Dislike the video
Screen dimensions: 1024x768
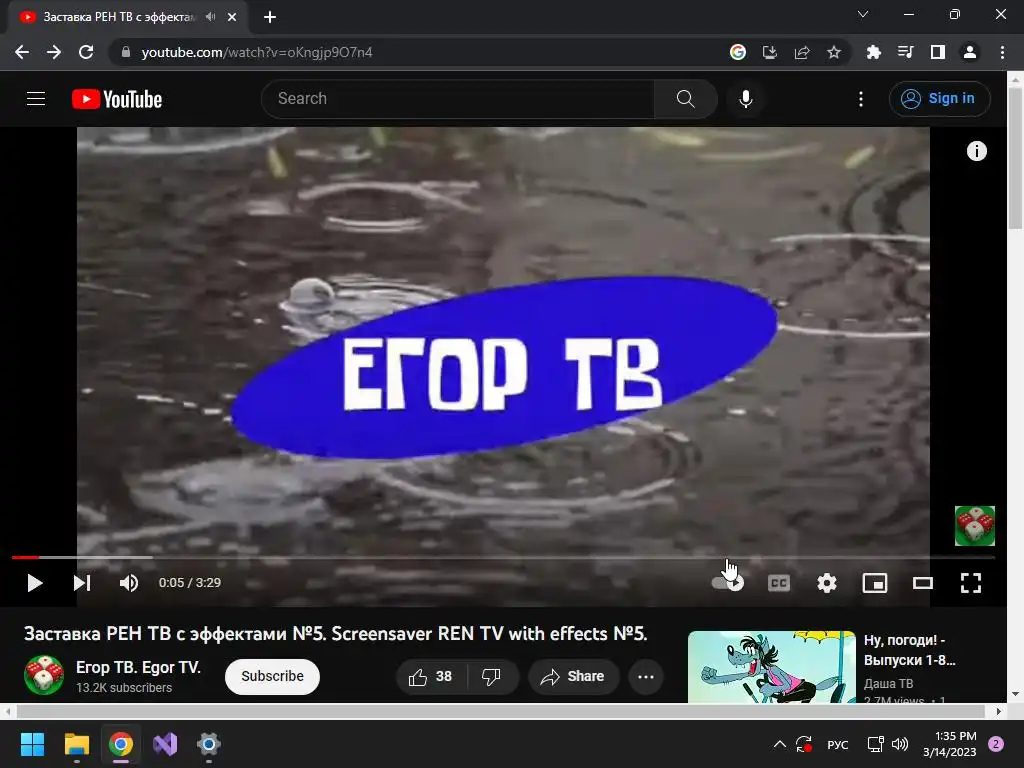[491, 677]
